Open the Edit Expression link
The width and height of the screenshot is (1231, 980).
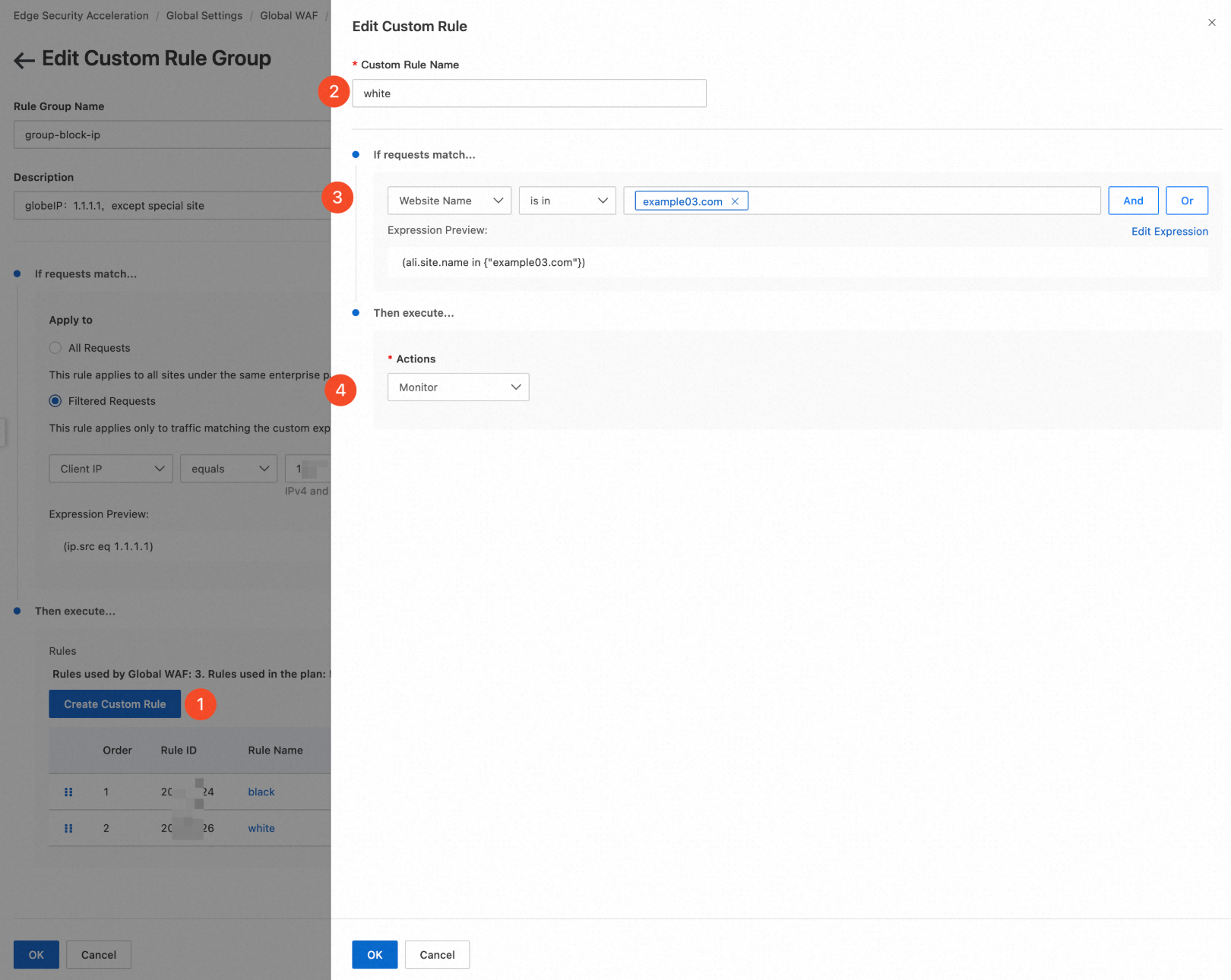coord(1169,232)
